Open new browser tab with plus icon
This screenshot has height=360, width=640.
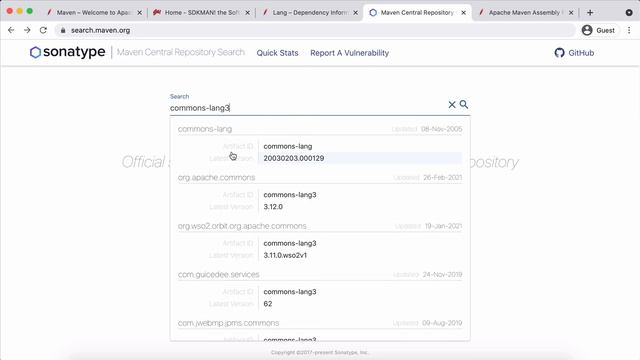[590, 13]
